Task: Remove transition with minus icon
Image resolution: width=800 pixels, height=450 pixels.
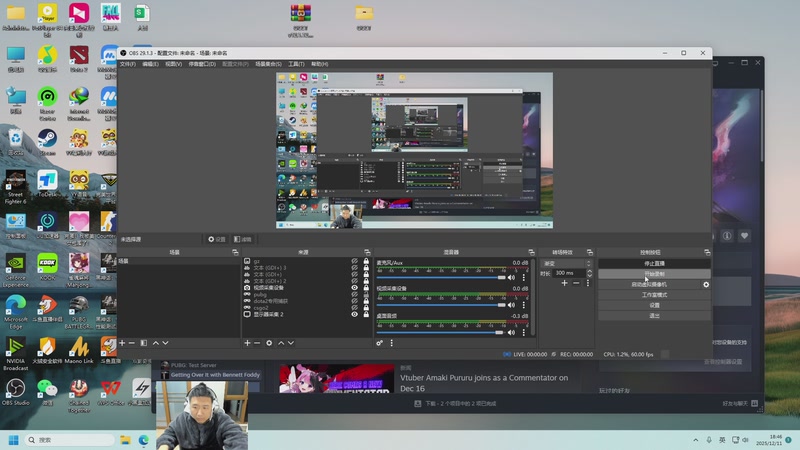Action: pyautogui.click(x=576, y=283)
